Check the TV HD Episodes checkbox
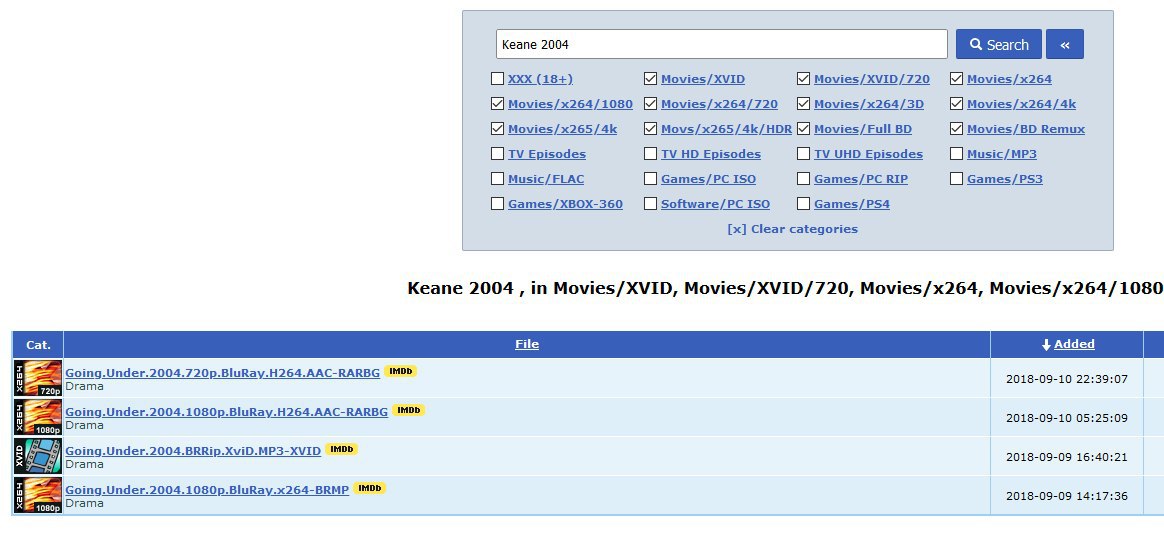 click(x=650, y=154)
